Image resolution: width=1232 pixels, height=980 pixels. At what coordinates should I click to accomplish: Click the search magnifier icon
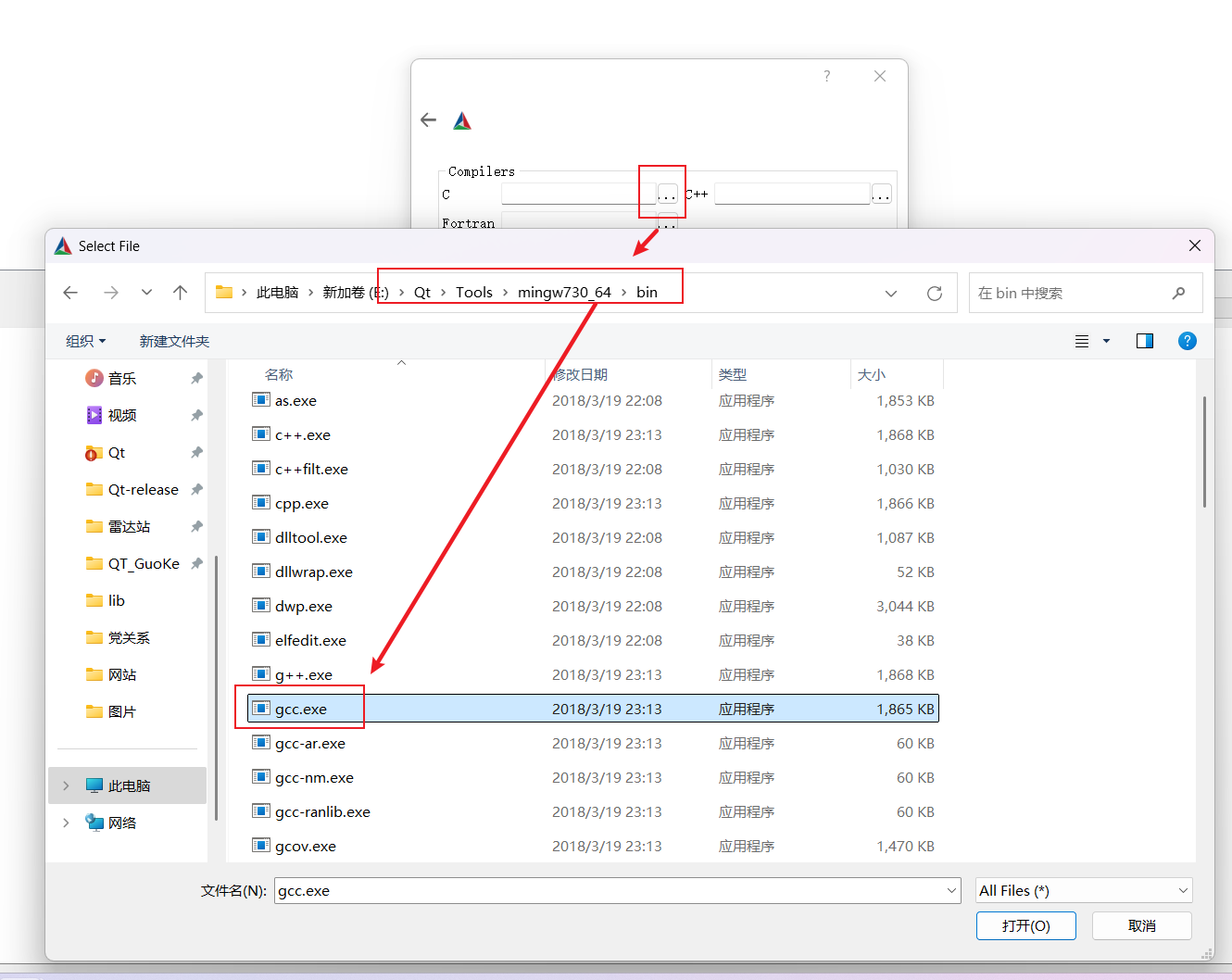pos(1178,294)
